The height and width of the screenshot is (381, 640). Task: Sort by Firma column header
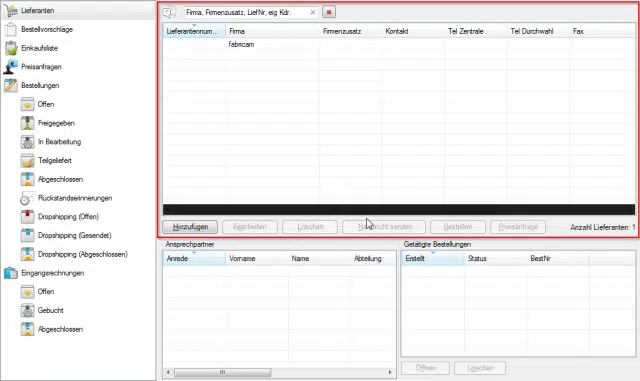pos(272,31)
